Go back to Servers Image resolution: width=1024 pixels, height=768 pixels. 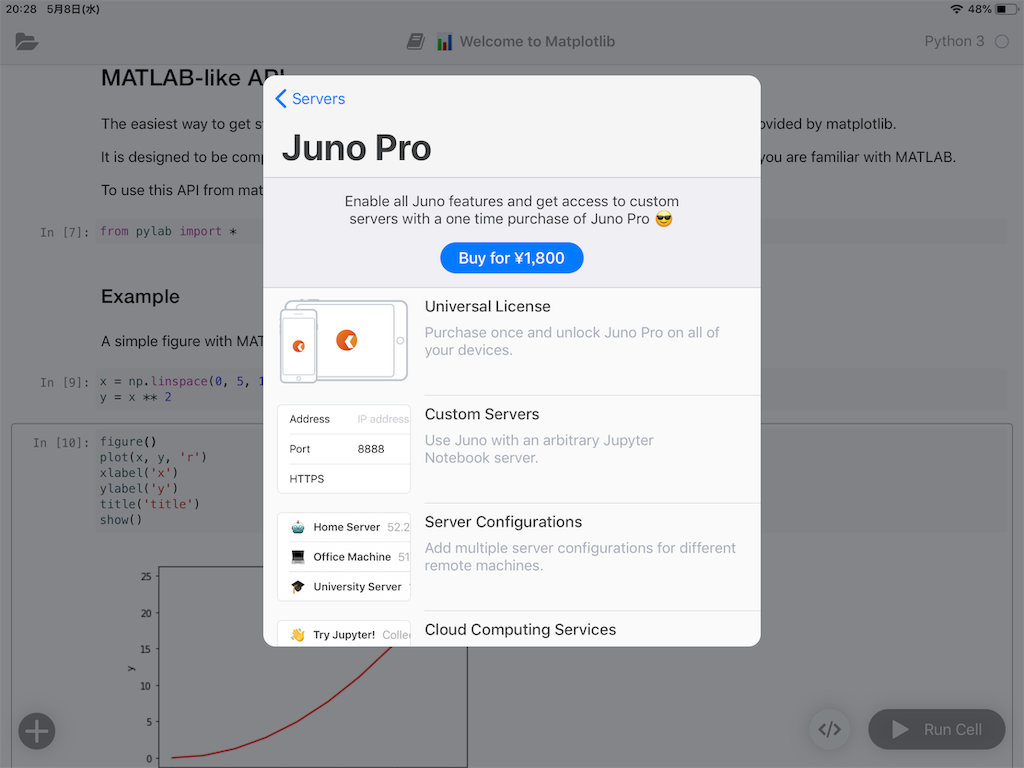click(x=310, y=99)
